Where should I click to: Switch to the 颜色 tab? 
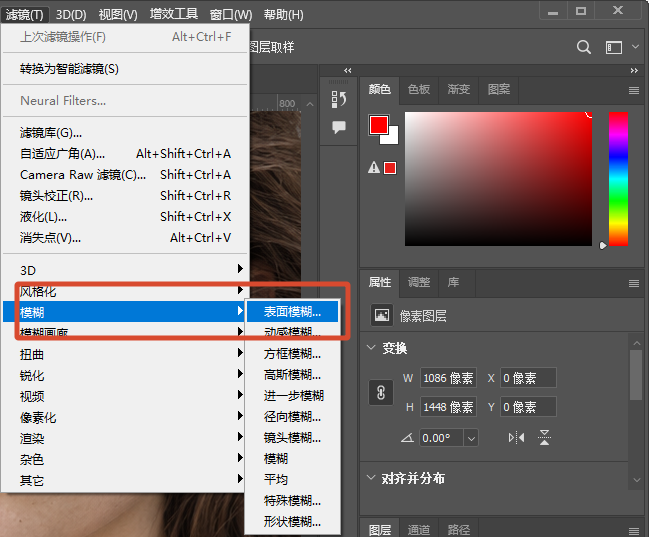(380, 89)
